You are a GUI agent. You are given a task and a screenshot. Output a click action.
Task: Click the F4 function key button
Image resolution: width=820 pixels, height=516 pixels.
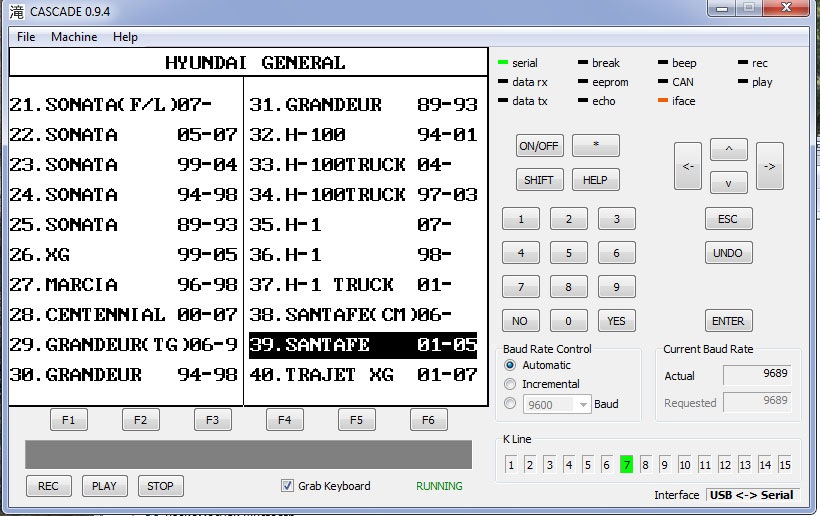[284, 420]
